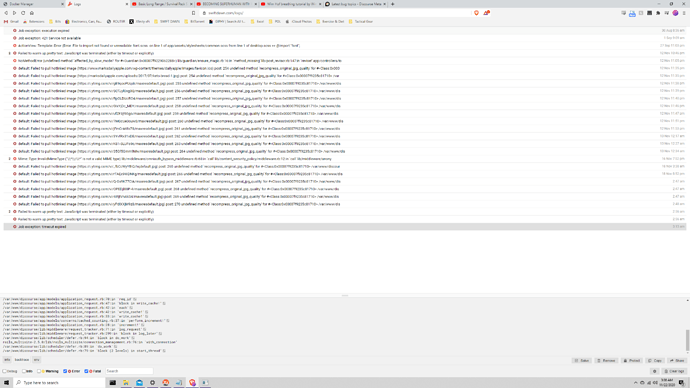This screenshot has height=388, width=690.
Task: Open the Tactical Gear bookmarks folder
Action: tap(360, 21)
